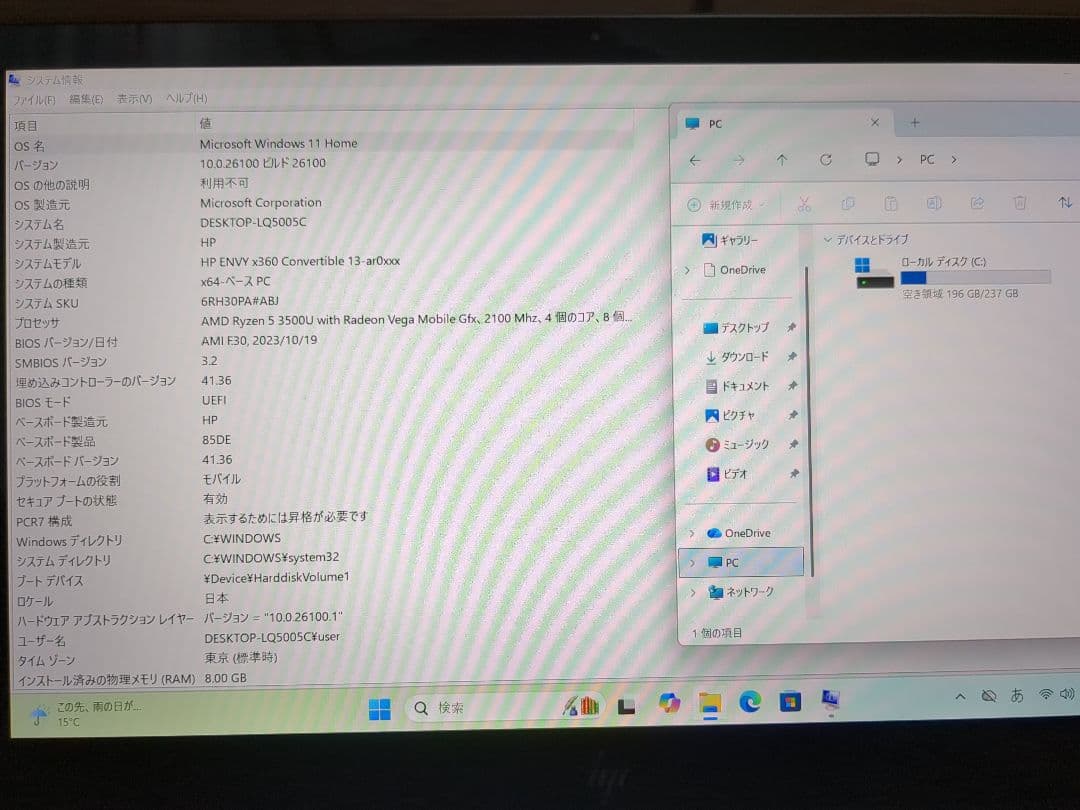Select the プロセッサ row
Viewport: 1080px width, 810px height.
(322, 320)
